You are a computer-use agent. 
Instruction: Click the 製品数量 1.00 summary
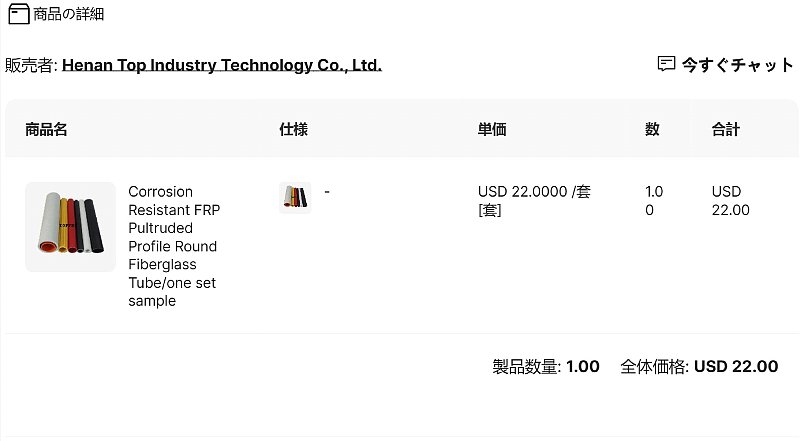click(x=546, y=366)
